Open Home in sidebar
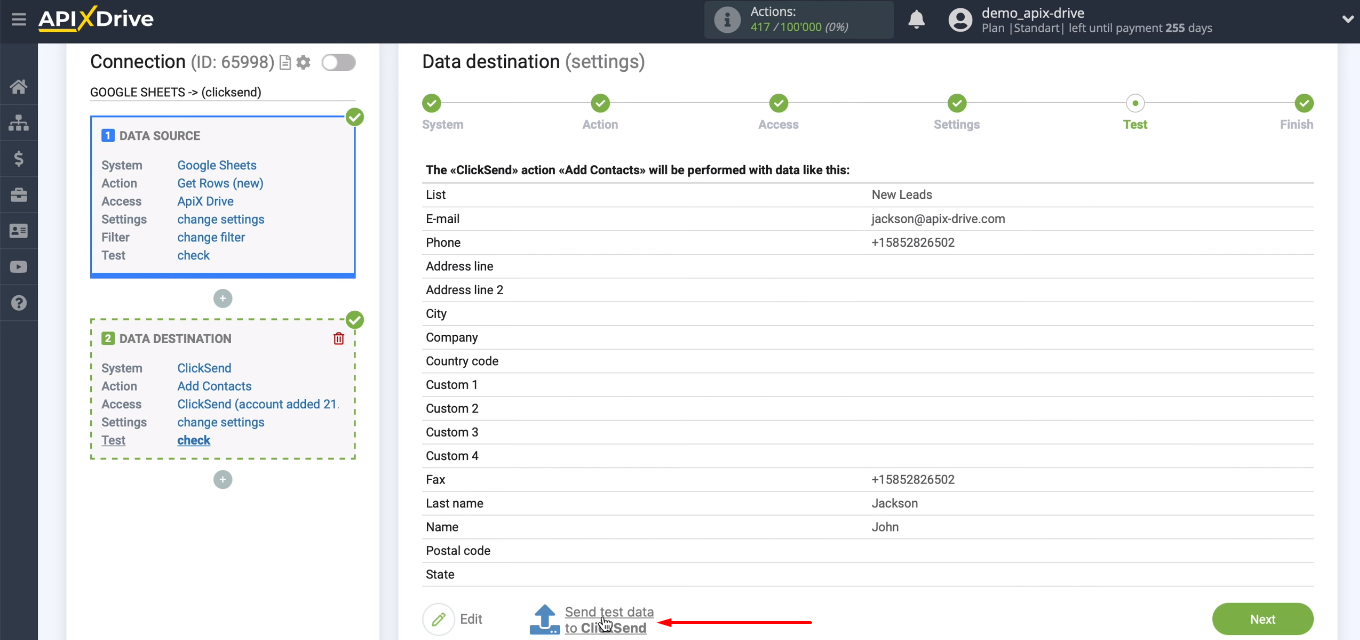The image size is (1360, 640). (18, 87)
